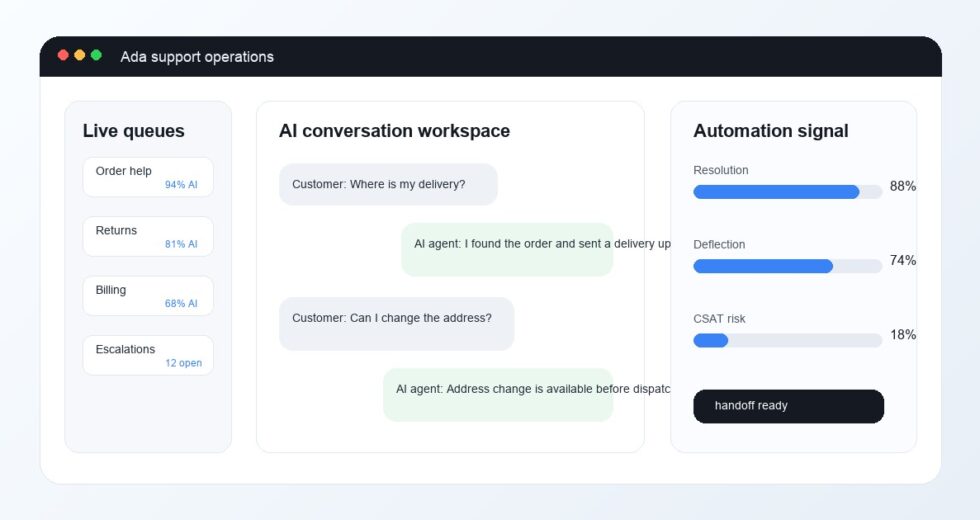Click the CSAT risk progress bar
The height and width of the screenshot is (520, 980).
[x=788, y=341]
